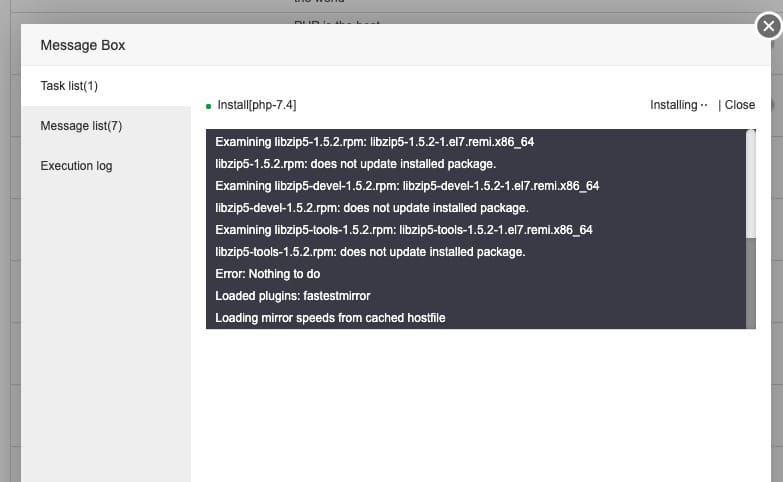Screen dimensions: 783x482
Task: Open the Task list(1) tab
Action: coord(69,86)
